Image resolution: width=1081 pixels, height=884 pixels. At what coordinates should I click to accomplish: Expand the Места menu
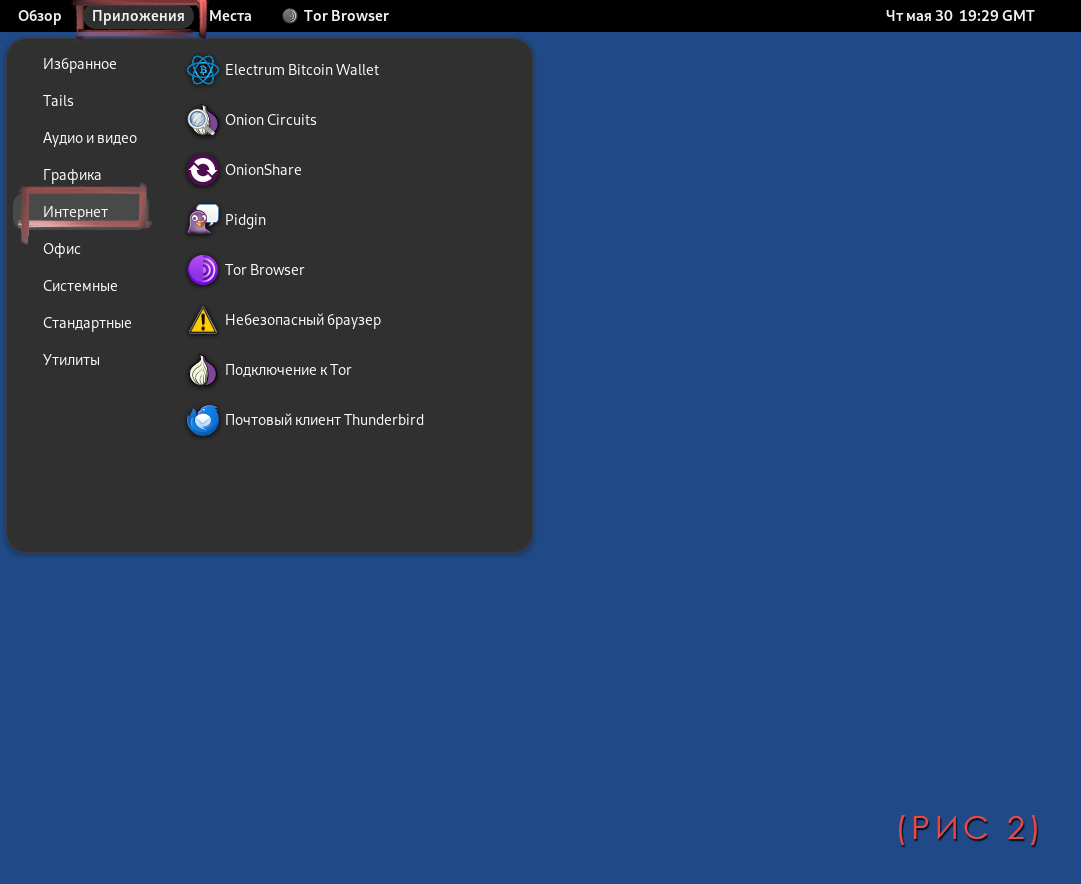[230, 16]
